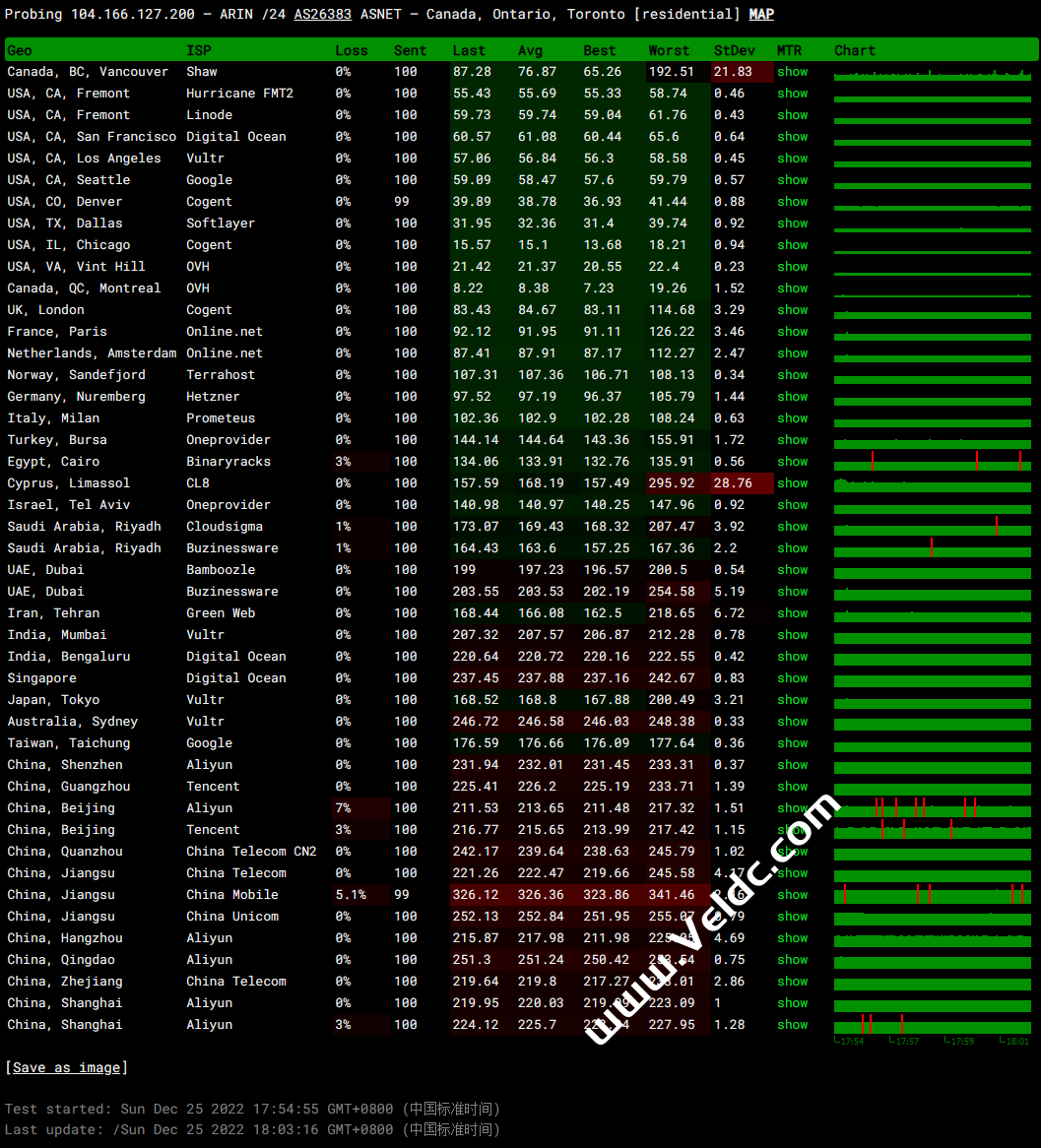1041x1148 pixels.
Task: Open the AS26383 link in the header
Action: tap(322, 14)
